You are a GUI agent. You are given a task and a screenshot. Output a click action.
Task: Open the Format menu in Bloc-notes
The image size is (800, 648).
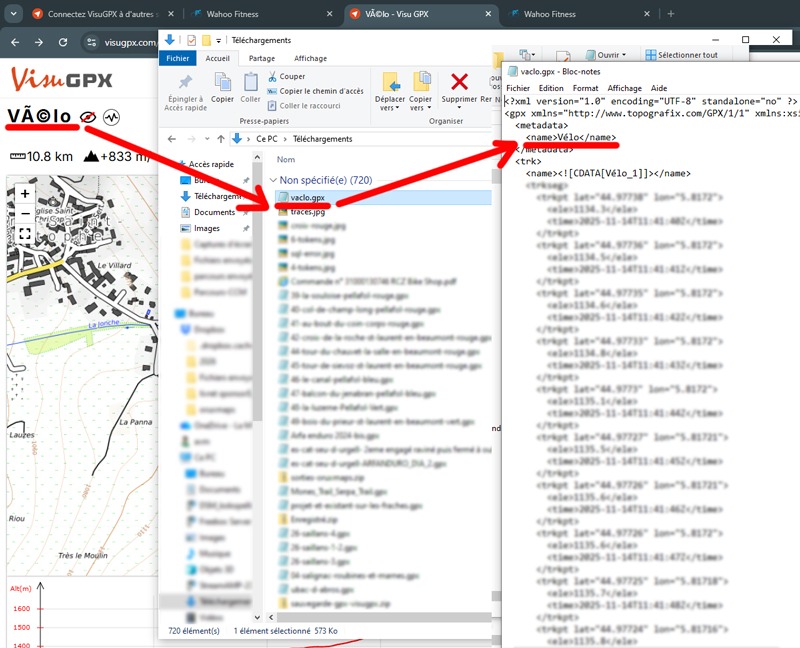click(x=585, y=88)
